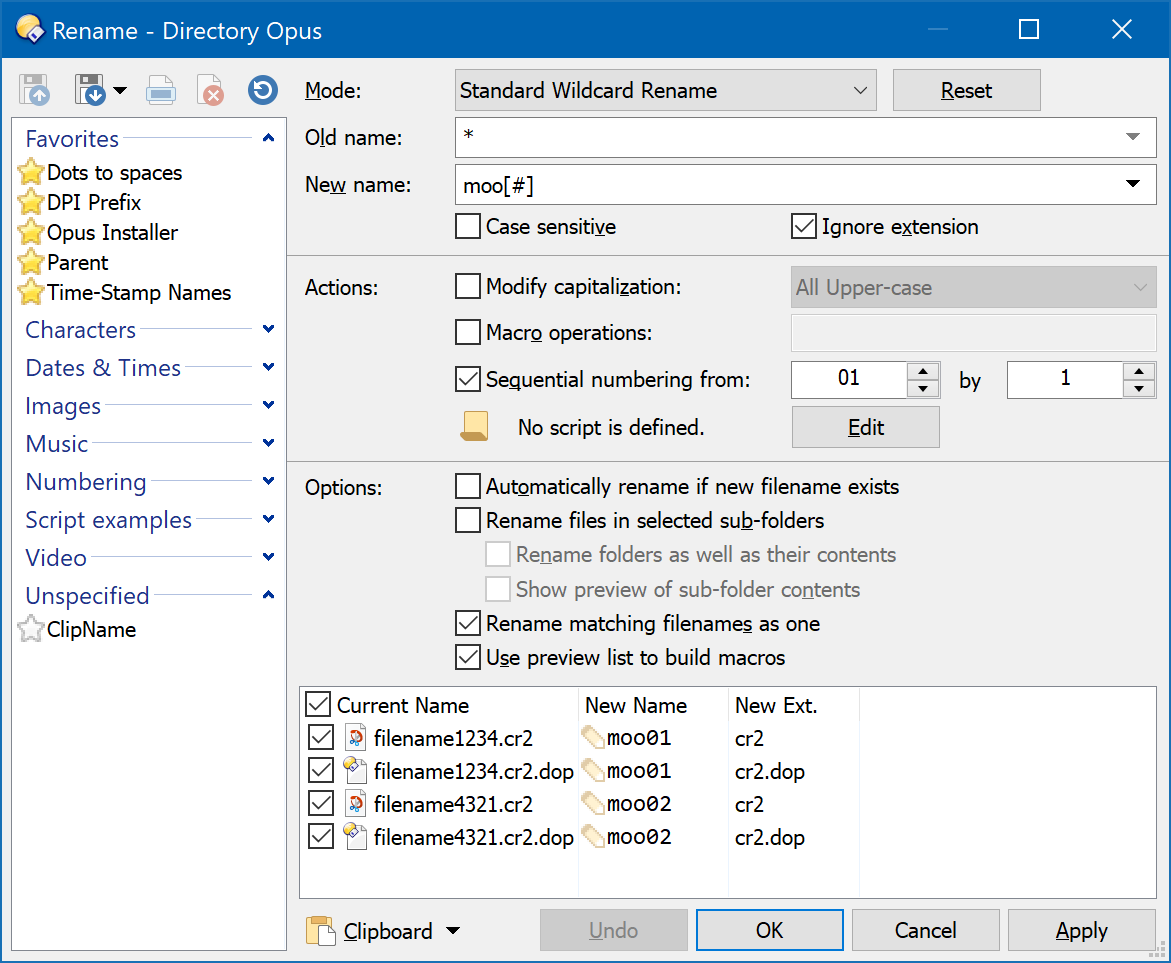Image resolution: width=1171 pixels, height=963 pixels.
Task: Uncheck filename4321.cr2.dop in preview list
Action: click(x=321, y=836)
